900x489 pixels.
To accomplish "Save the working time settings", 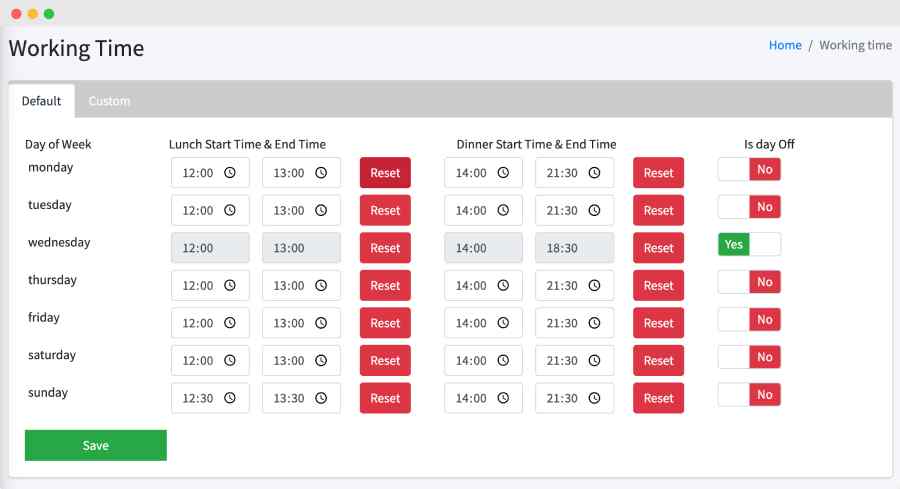I will click(96, 445).
